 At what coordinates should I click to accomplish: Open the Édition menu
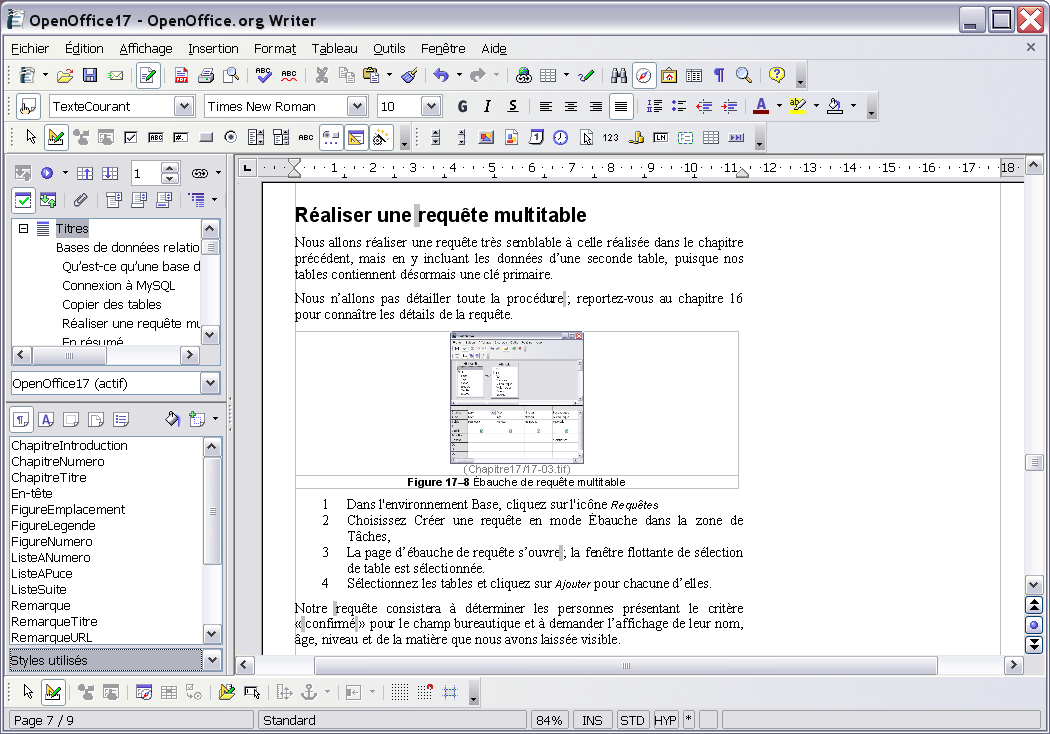click(84, 49)
